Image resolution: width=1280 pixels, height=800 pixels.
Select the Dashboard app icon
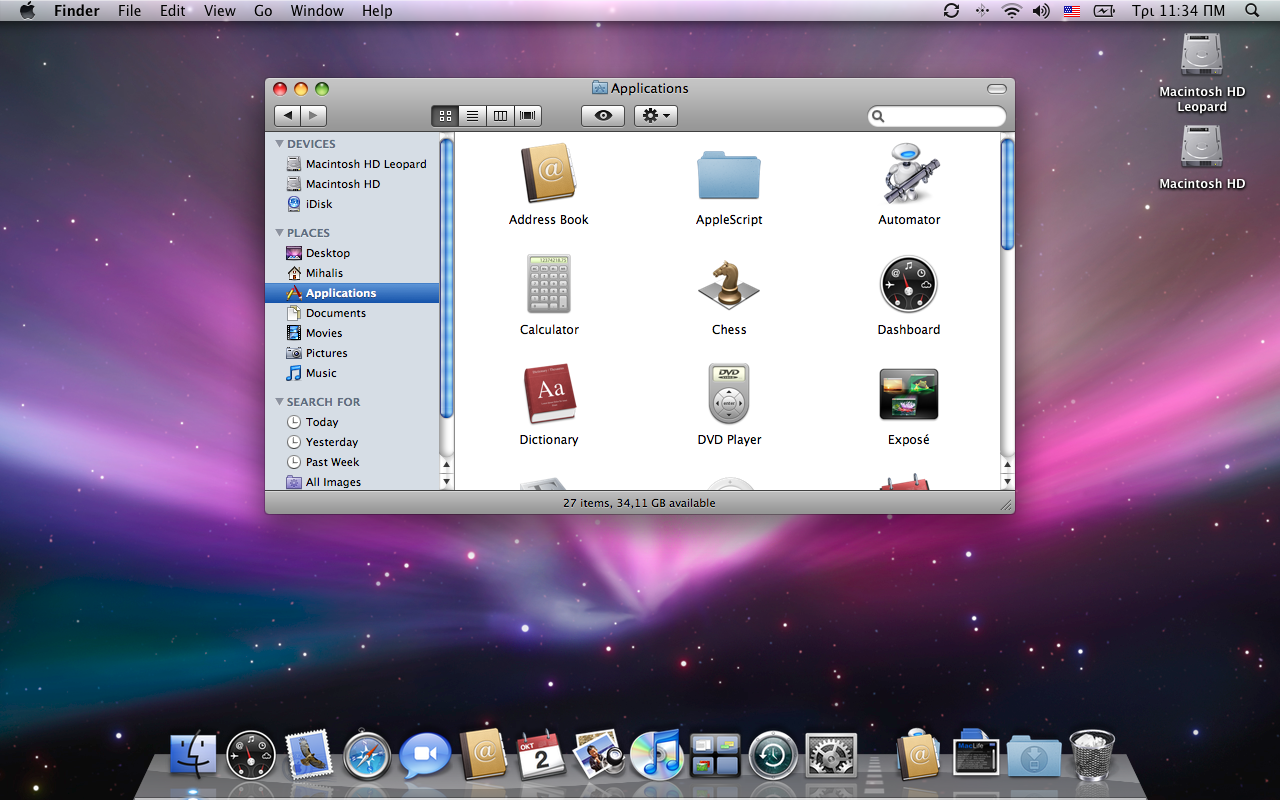click(909, 284)
